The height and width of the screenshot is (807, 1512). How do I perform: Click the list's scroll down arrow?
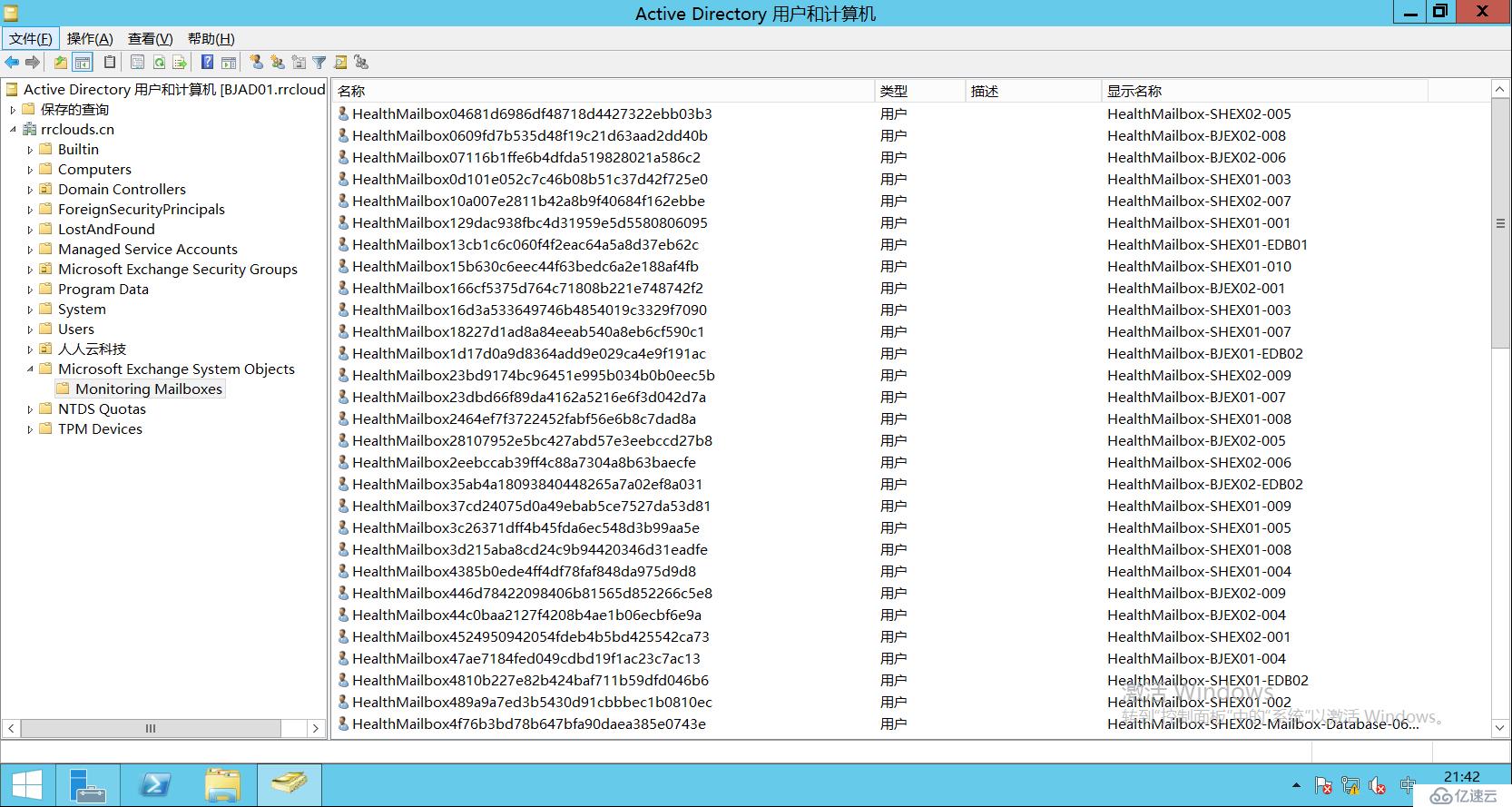tap(1499, 728)
